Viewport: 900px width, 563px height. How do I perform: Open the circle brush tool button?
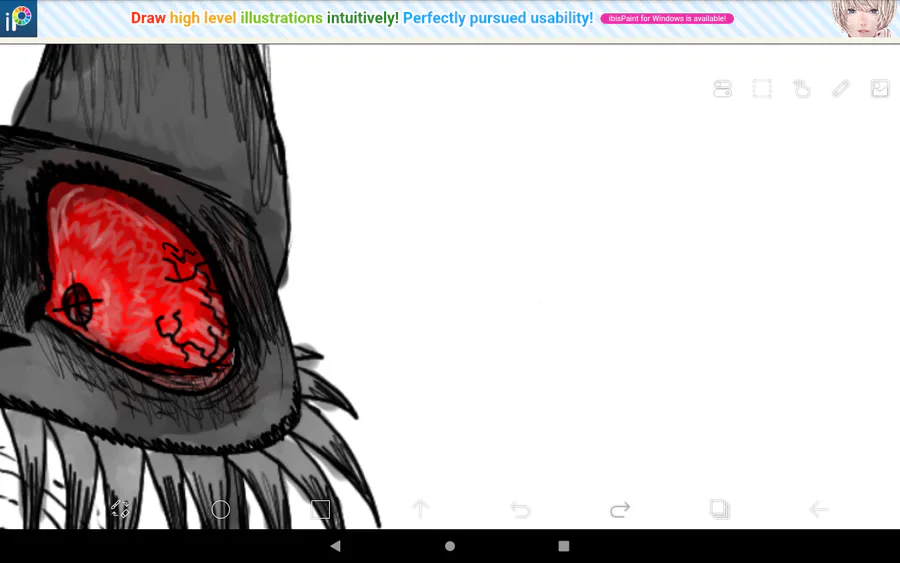pyautogui.click(x=220, y=509)
